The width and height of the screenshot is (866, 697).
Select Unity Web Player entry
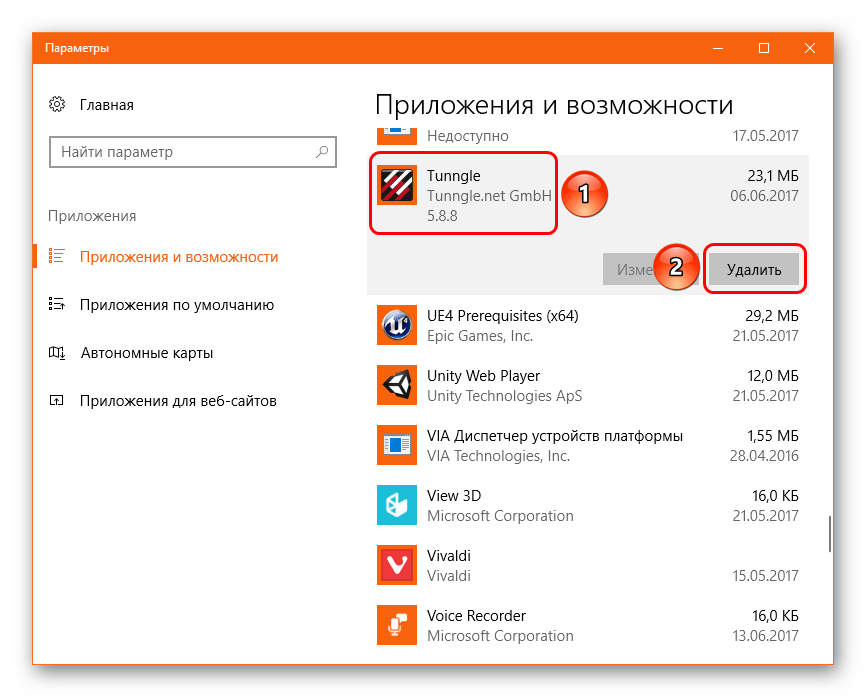point(588,385)
